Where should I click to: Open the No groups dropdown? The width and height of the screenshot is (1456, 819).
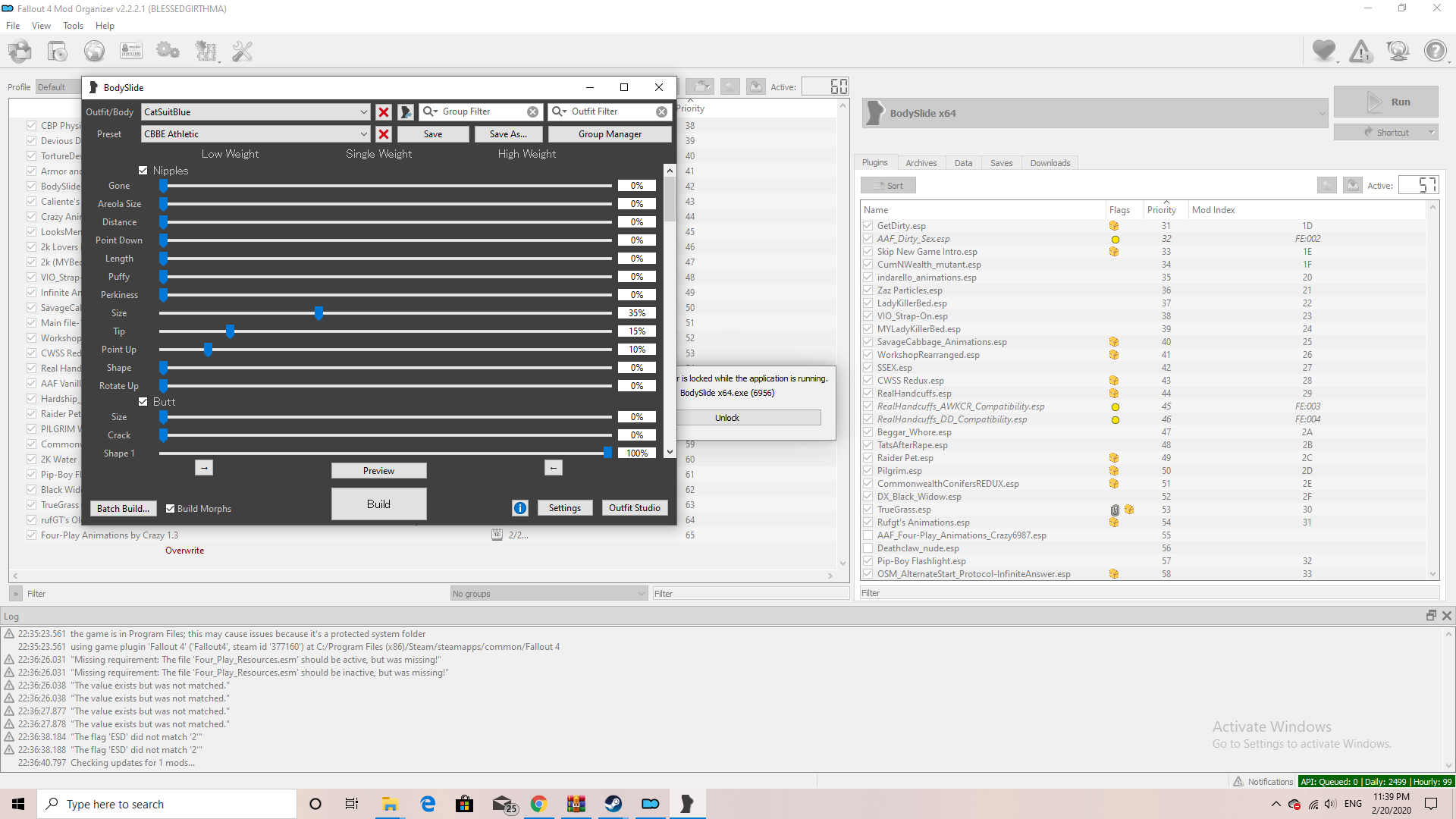coord(548,594)
